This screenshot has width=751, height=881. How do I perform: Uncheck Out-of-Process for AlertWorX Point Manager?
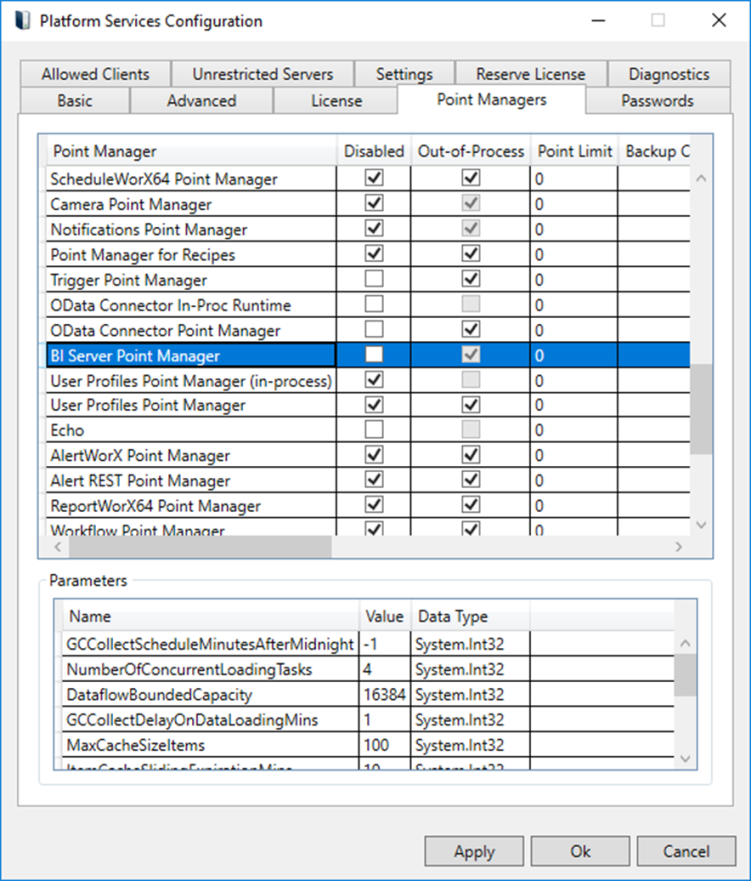tap(471, 456)
